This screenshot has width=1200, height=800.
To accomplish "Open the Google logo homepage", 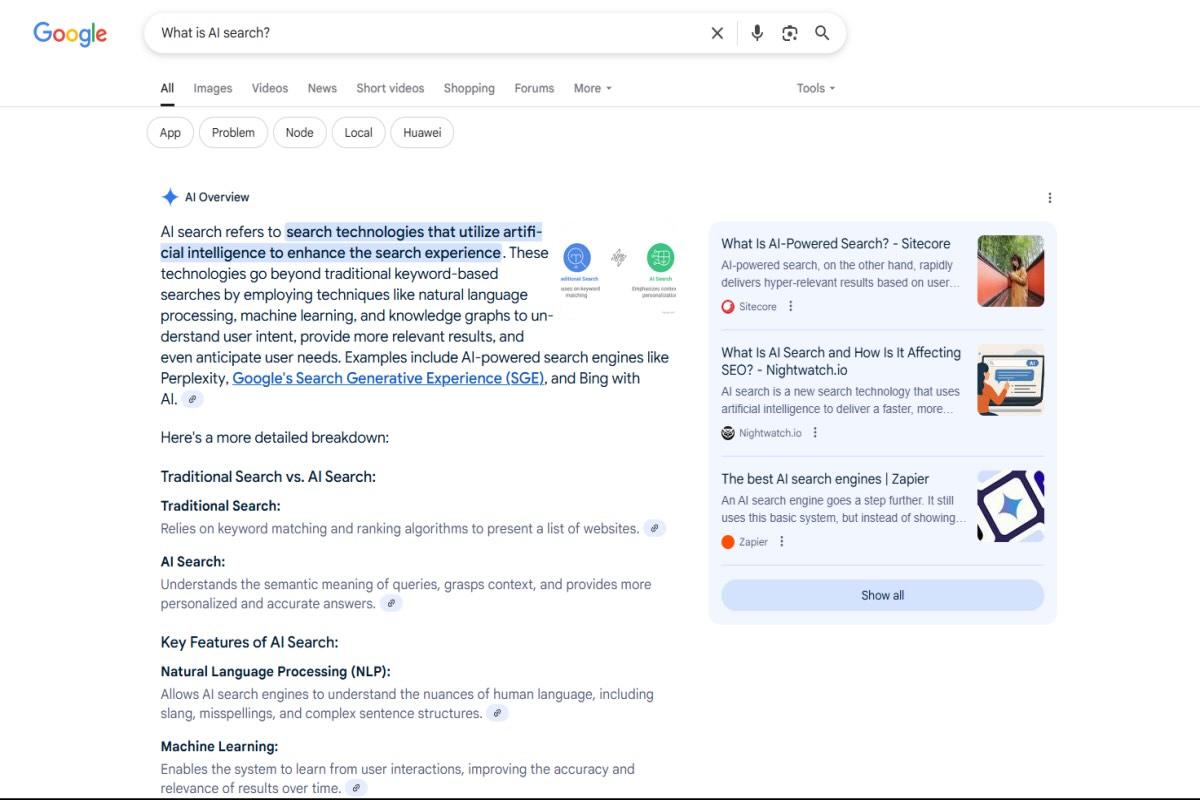I will pyautogui.click(x=70, y=33).
